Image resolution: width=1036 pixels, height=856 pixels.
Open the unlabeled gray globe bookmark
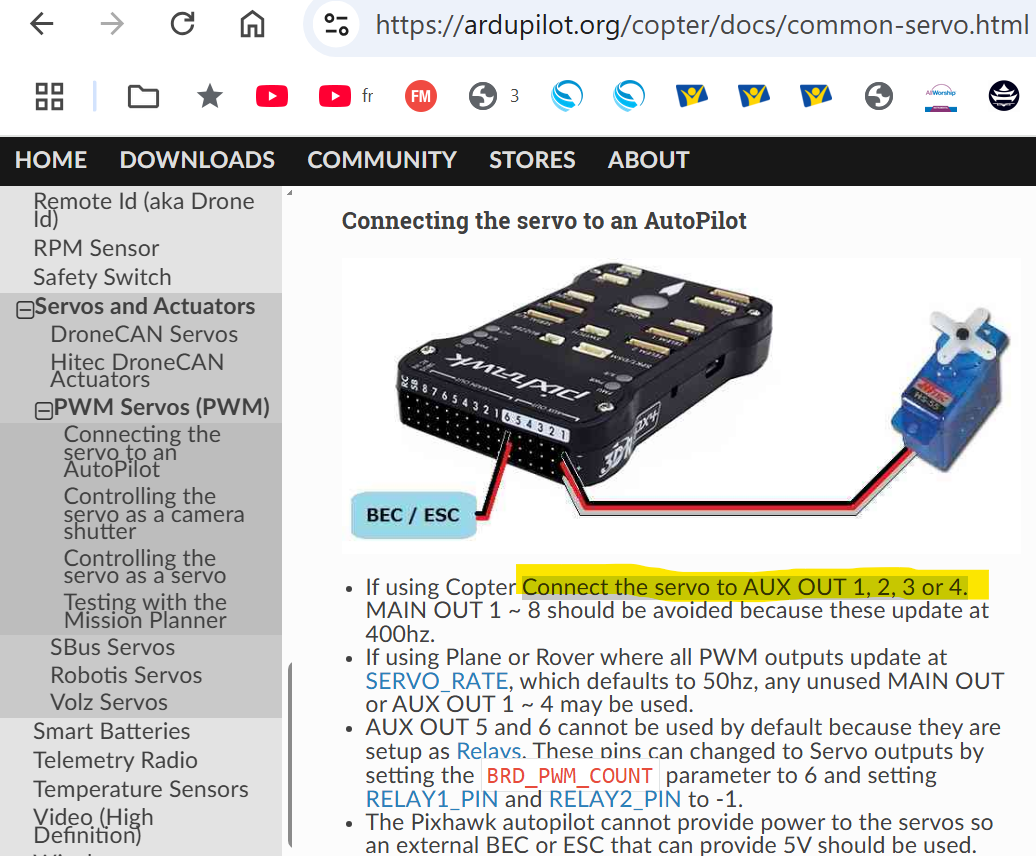click(879, 96)
